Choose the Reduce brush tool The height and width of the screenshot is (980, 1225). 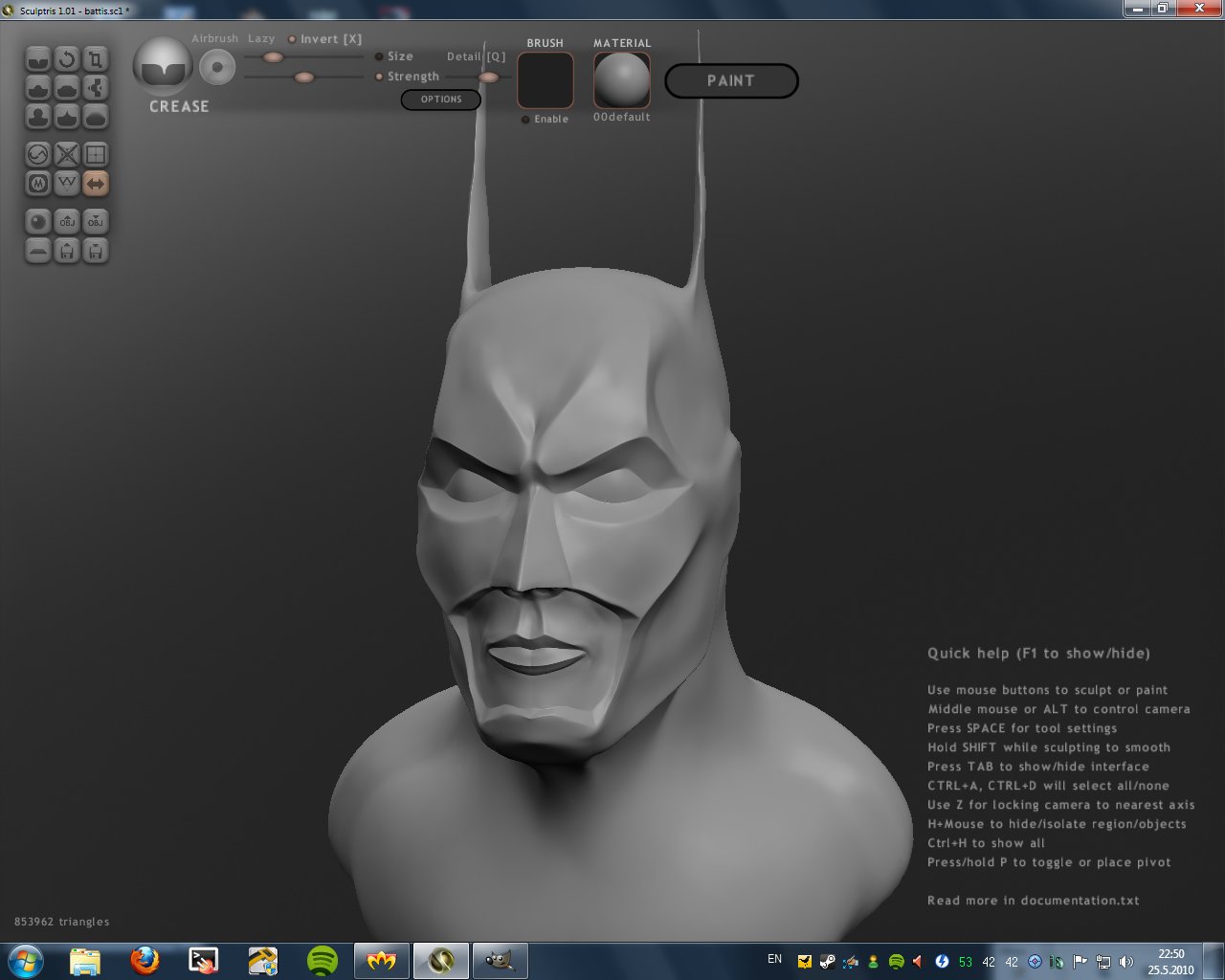click(x=38, y=154)
